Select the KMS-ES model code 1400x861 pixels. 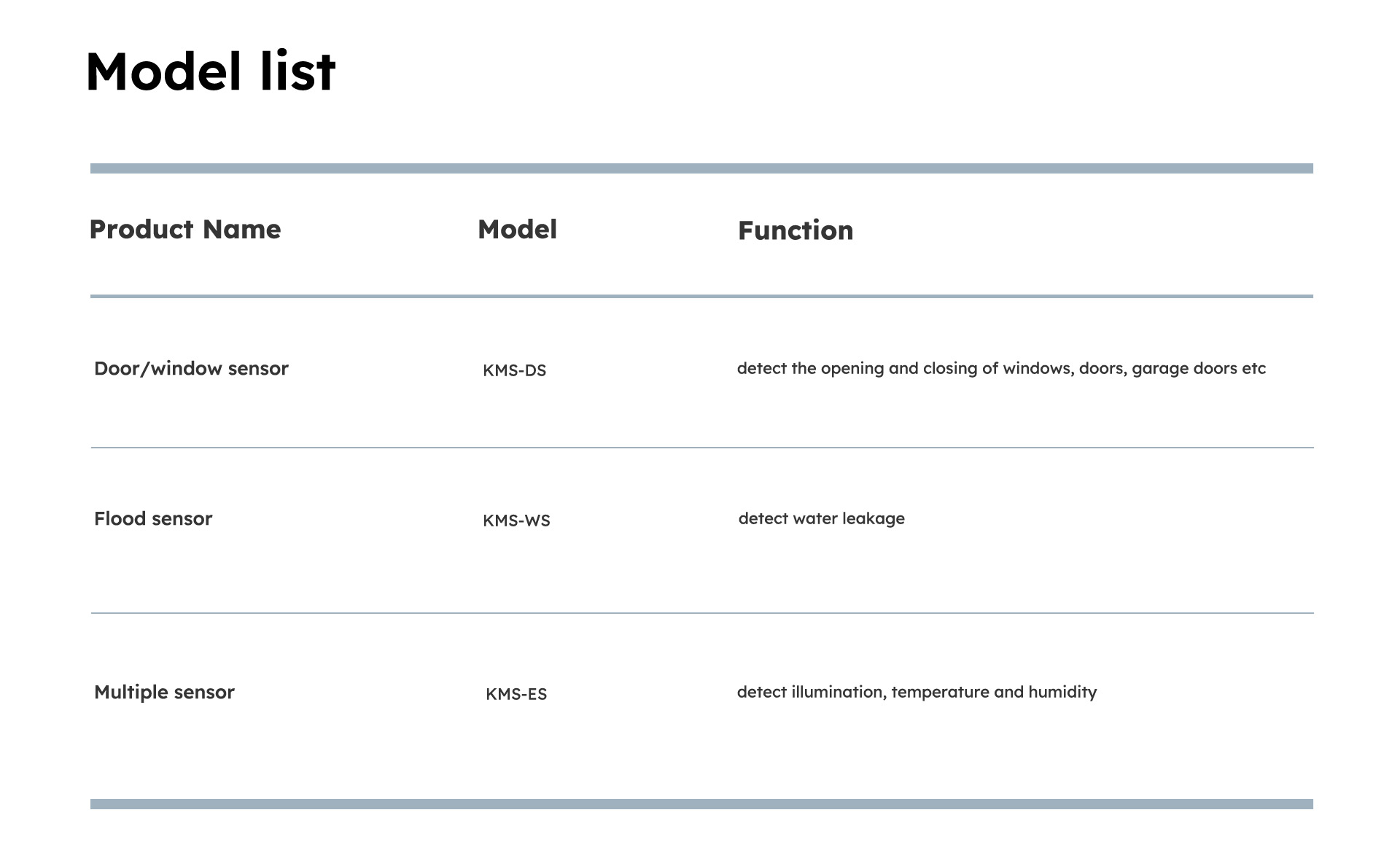click(x=516, y=695)
